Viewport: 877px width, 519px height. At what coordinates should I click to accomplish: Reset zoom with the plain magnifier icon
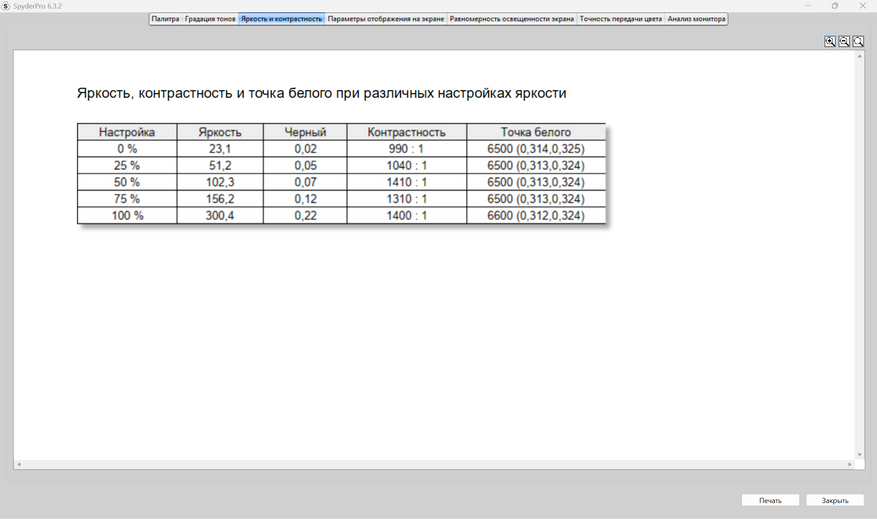[858, 41]
